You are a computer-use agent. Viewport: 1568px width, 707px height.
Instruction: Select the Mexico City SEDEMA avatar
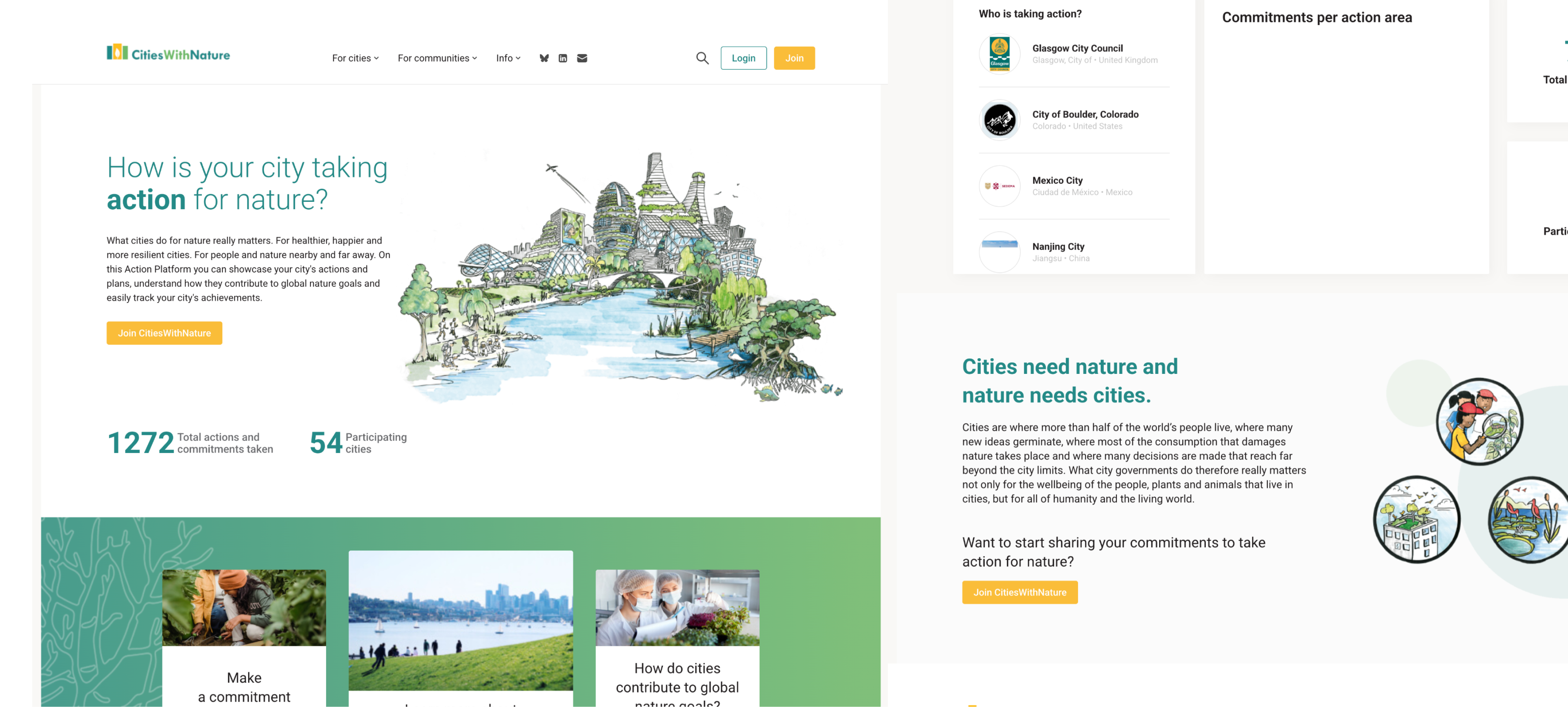pos(1000,186)
